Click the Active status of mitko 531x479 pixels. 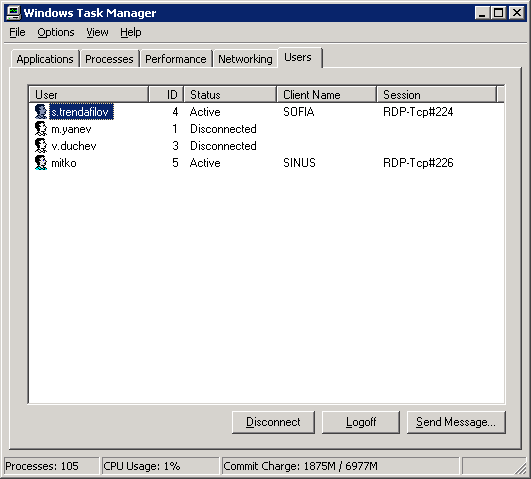click(205, 163)
